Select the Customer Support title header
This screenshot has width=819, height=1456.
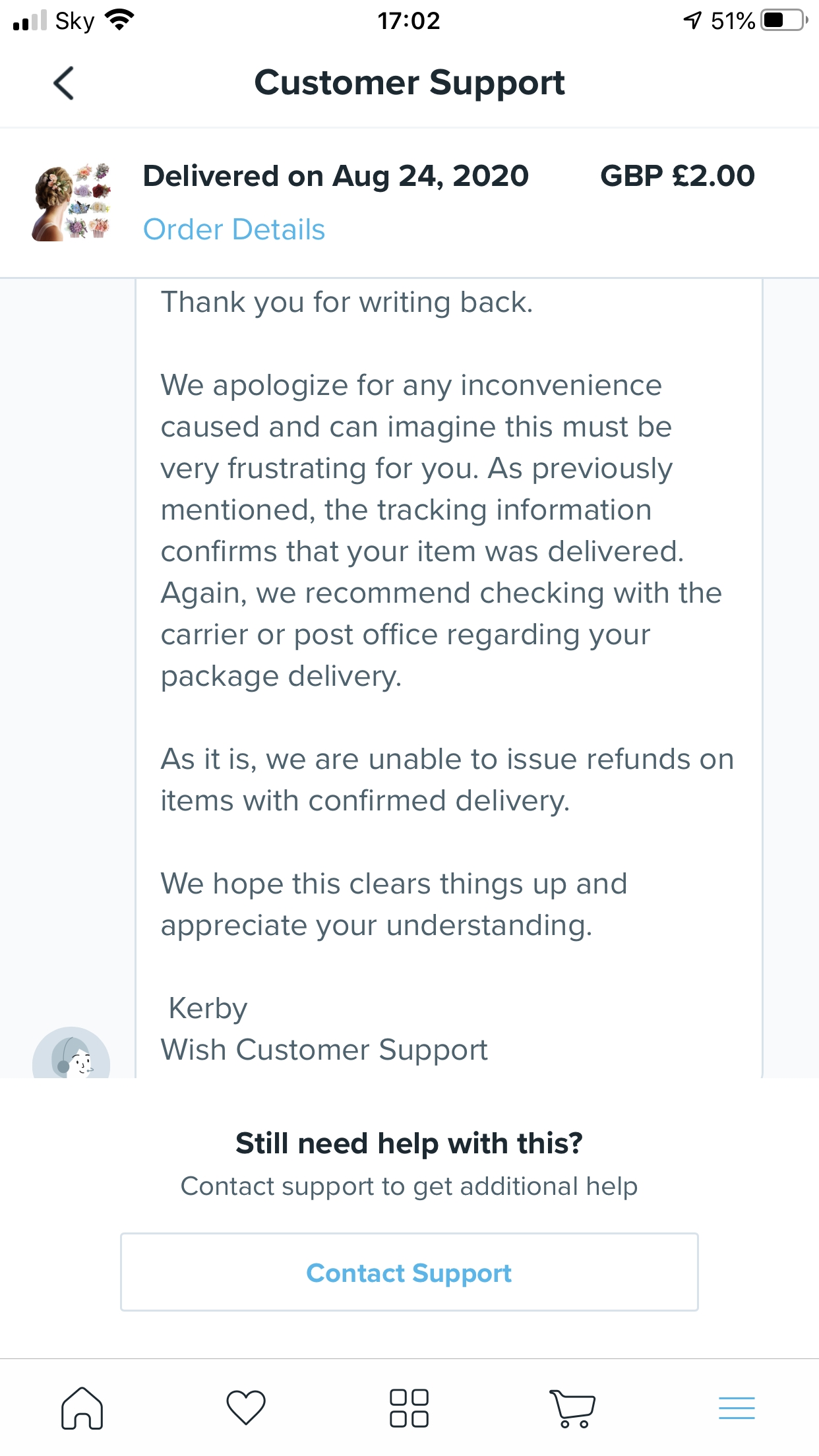[x=409, y=83]
